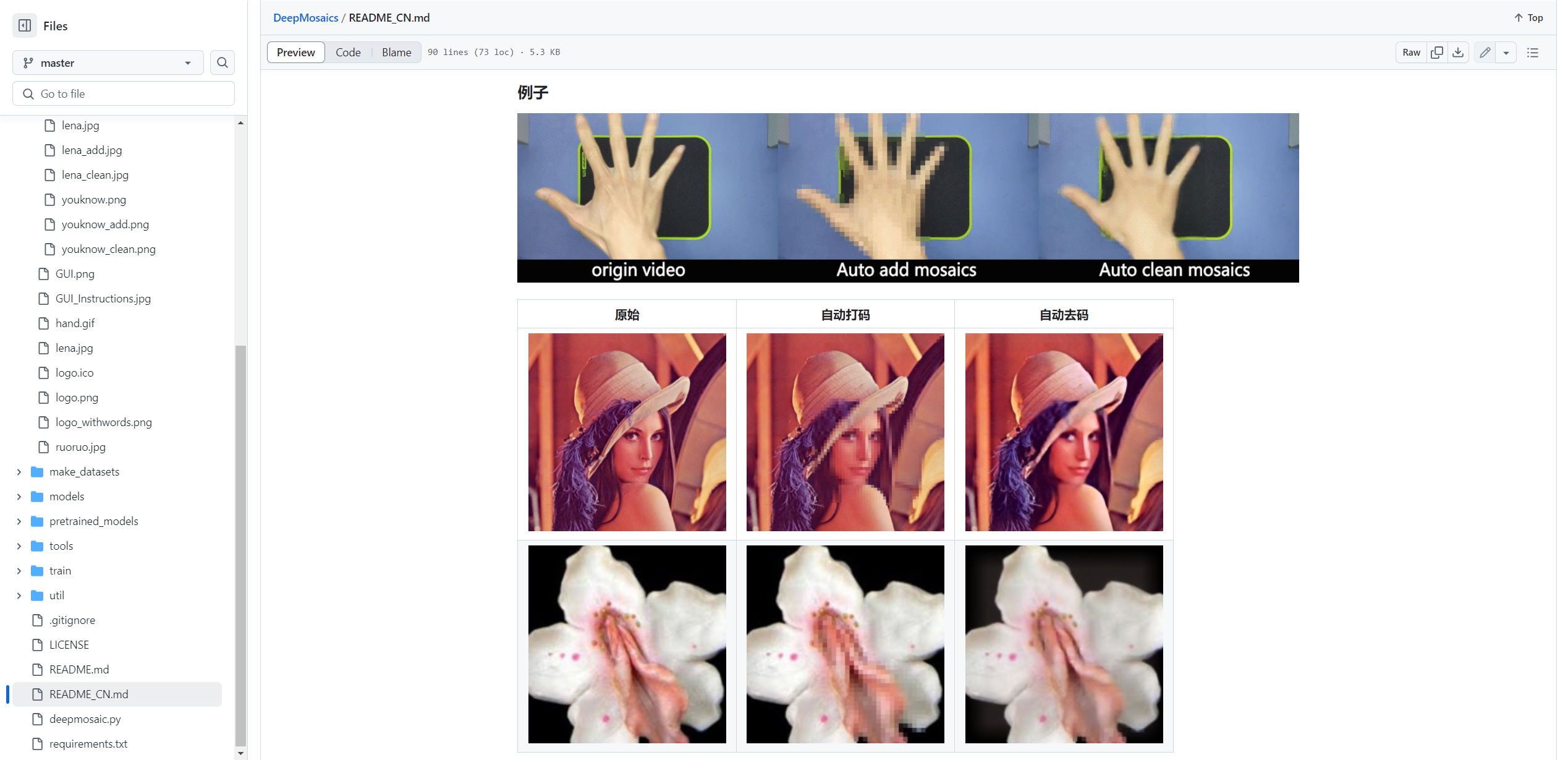The height and width of the screenshot is (760, 1568).
Task: Open hand.gif in the file tree
Action: pos(75,323)
